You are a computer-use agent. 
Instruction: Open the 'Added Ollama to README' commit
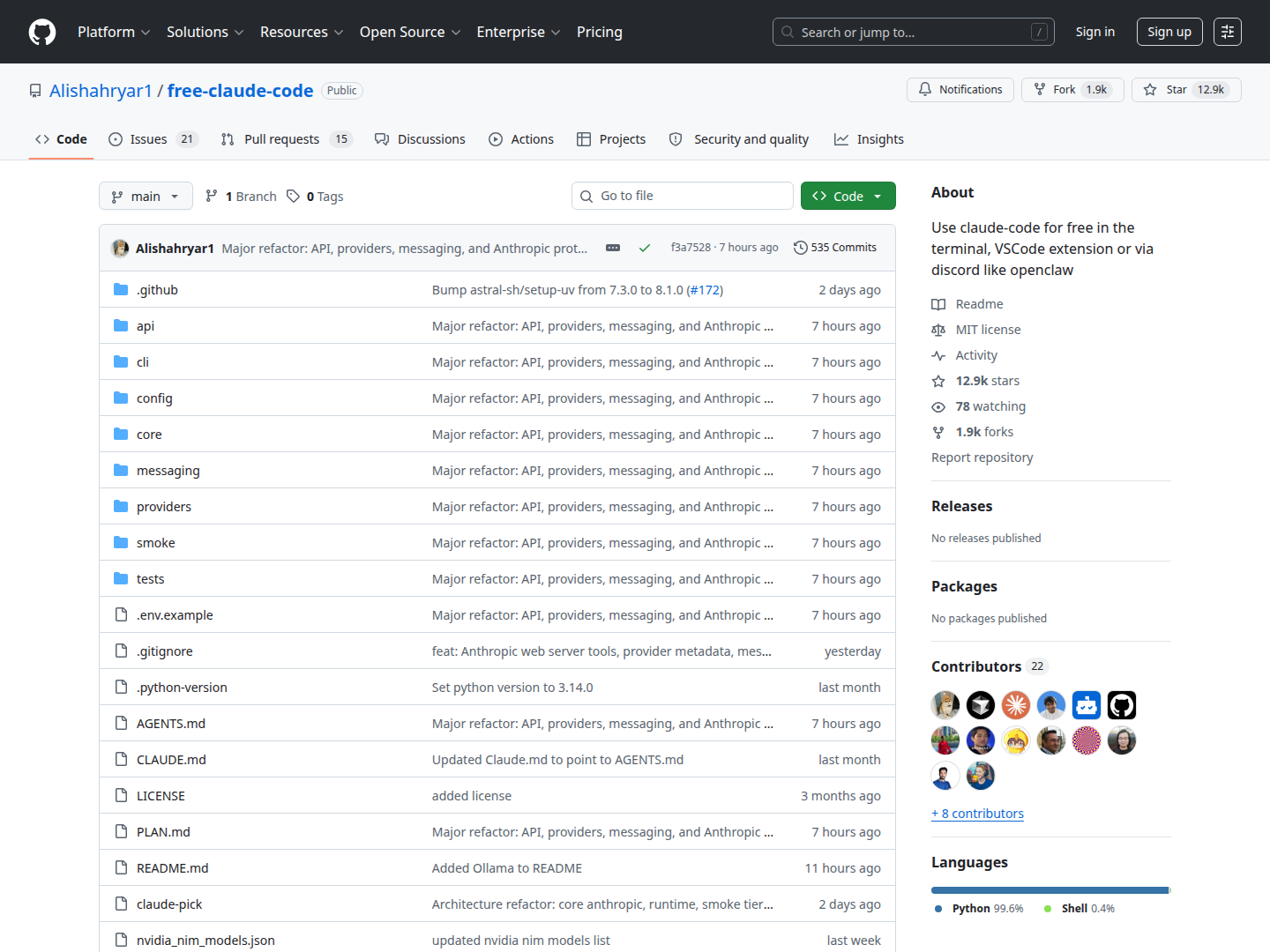tap(507, 868)
